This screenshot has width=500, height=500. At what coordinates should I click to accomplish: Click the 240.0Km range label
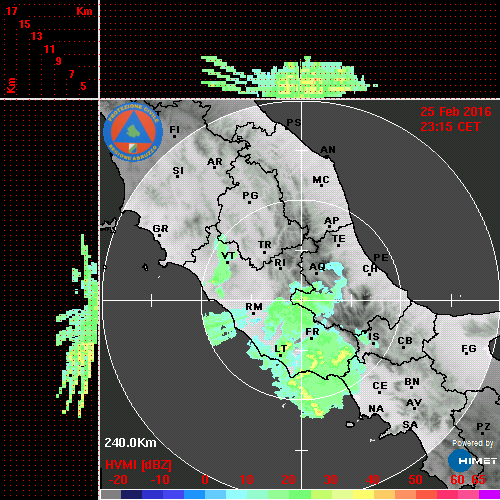130,443
